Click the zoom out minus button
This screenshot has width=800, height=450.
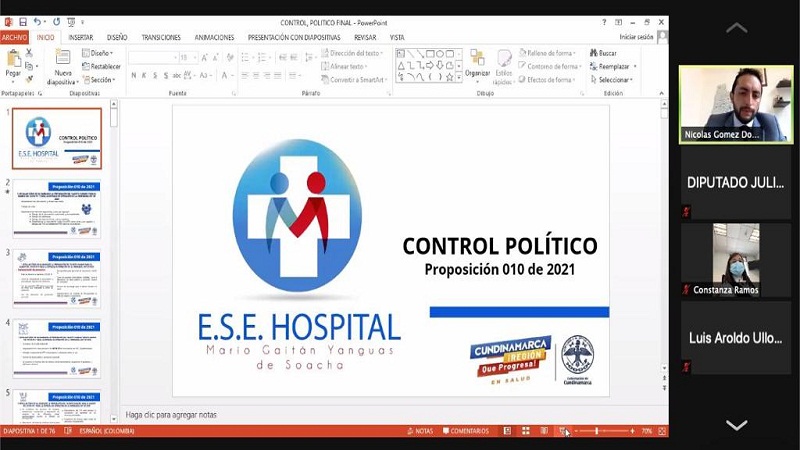click(577, 431)
